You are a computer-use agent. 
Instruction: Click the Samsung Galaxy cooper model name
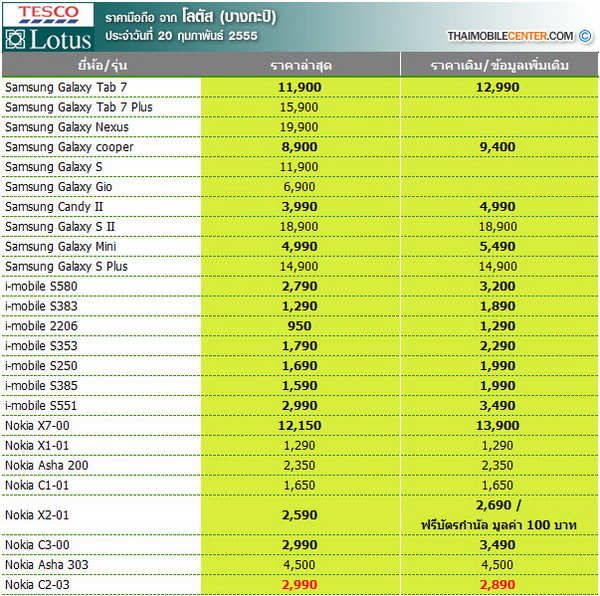click(x=69, y=147)
